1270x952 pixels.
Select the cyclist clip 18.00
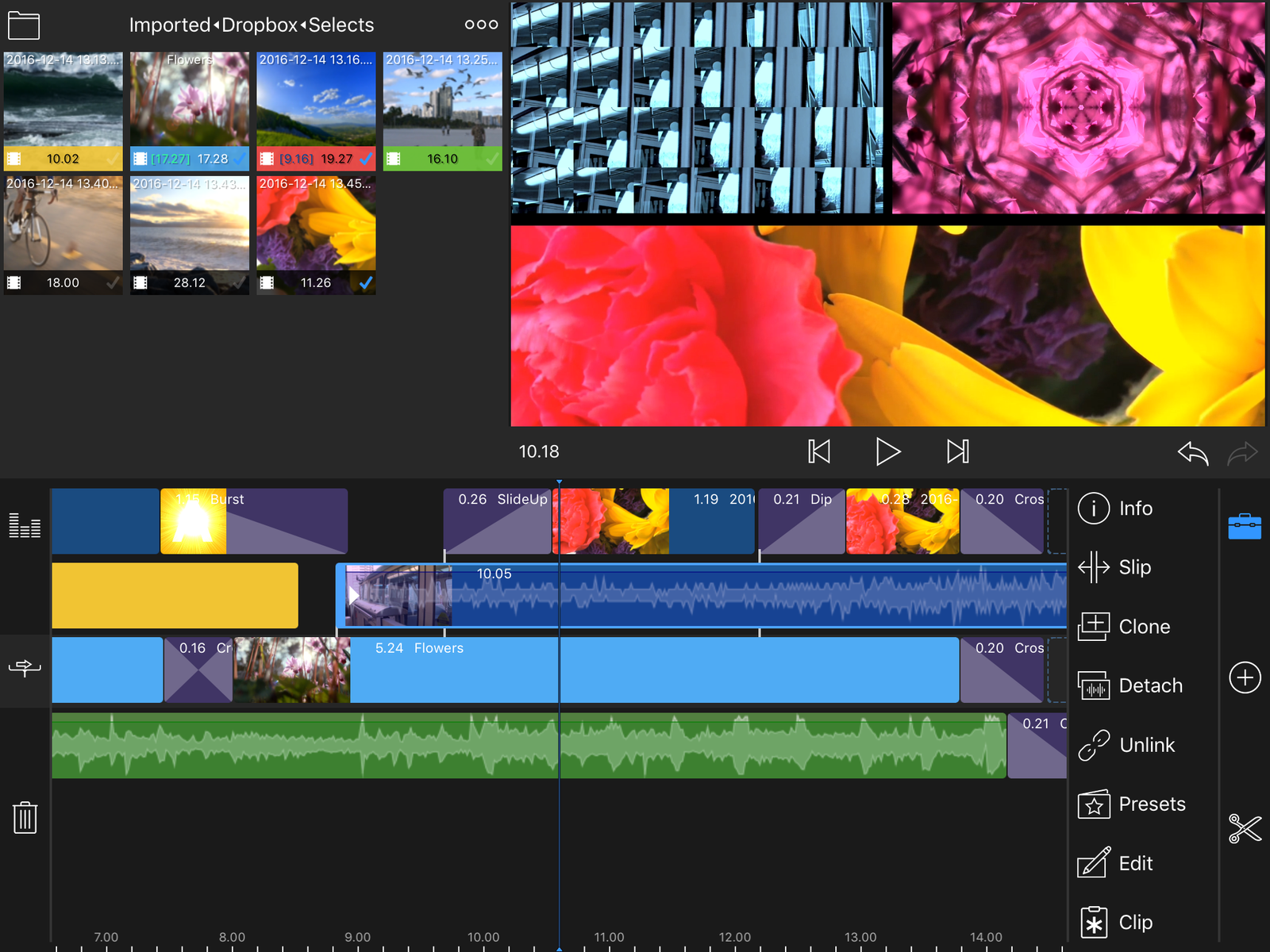[63, 236]
